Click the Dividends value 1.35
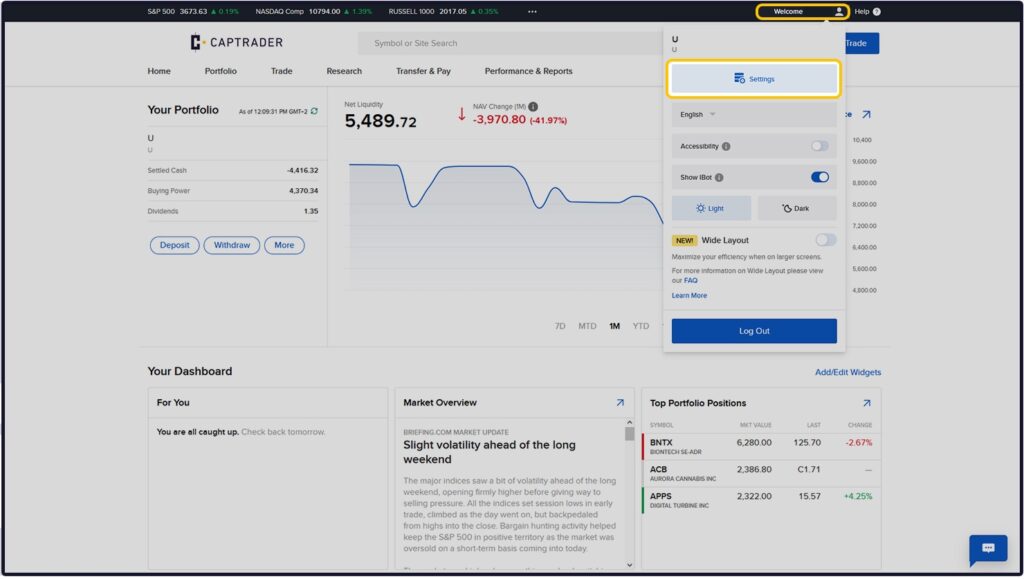1024x579 pixels. (x=311, y=211)
